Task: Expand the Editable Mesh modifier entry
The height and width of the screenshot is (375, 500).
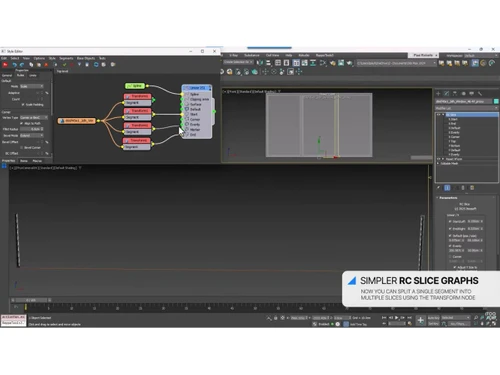Action: pyautogui.click(x=438, y=164)
